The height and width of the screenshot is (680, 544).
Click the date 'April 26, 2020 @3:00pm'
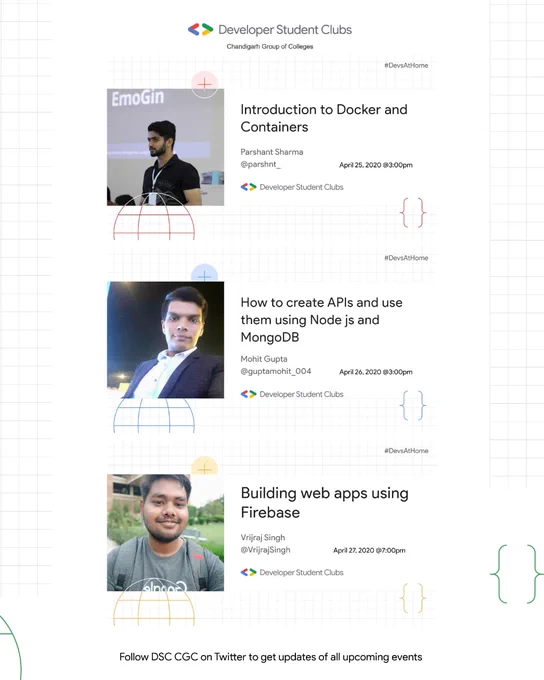[x=376, y=372]
